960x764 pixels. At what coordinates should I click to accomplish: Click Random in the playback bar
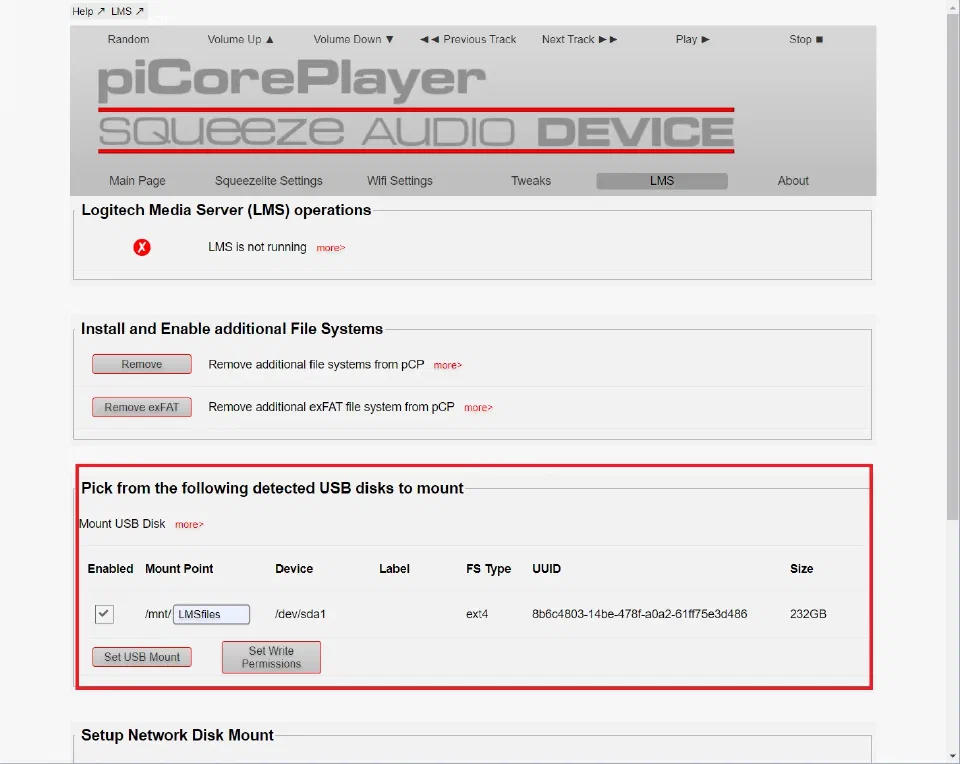tap(129, 39)
